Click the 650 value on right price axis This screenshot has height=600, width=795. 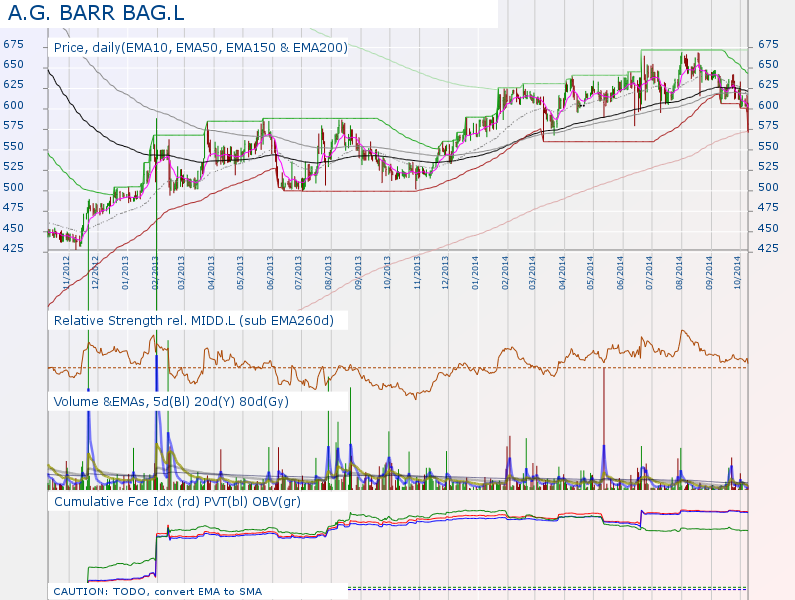coord(768,64)
